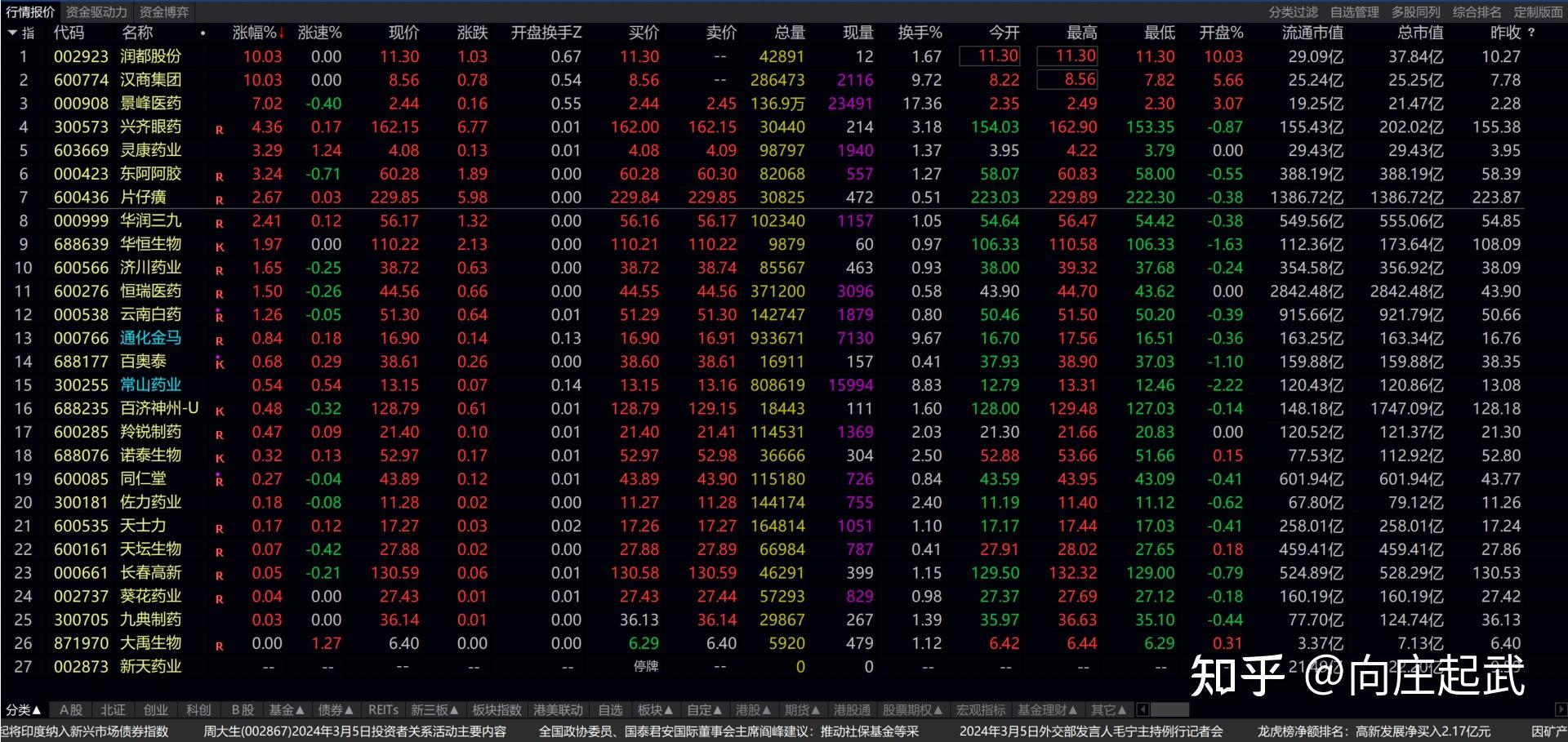This screenshot has height=742, width=1568.
Task: Click the R marker beside 通化金马
Action: [219, 340]
